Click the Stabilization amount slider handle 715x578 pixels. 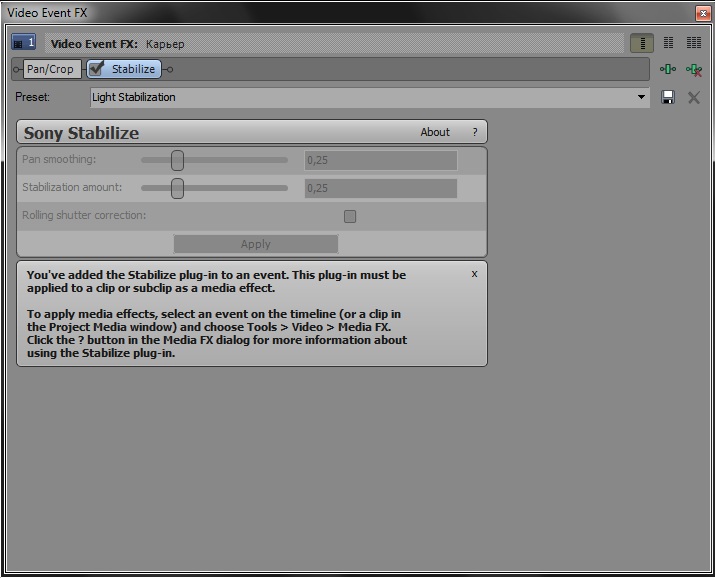[x=177, y=188]
